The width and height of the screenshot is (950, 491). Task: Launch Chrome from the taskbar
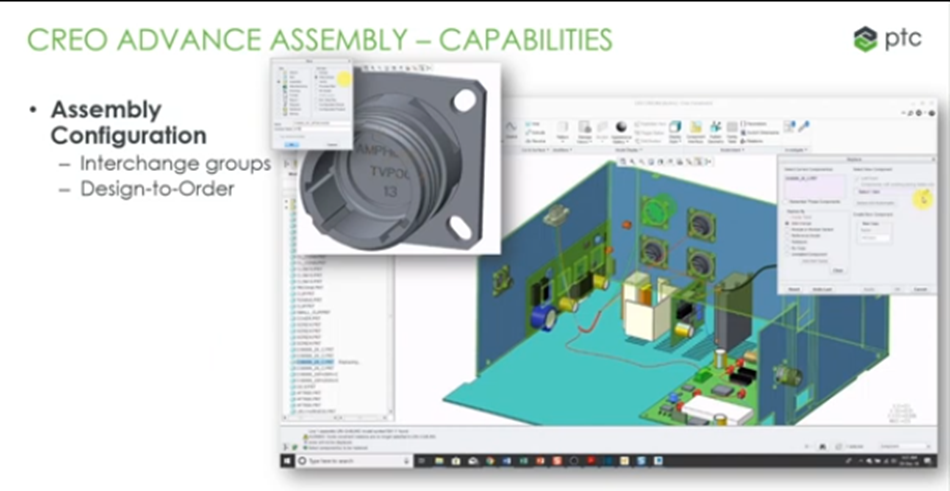pos(490,461)
